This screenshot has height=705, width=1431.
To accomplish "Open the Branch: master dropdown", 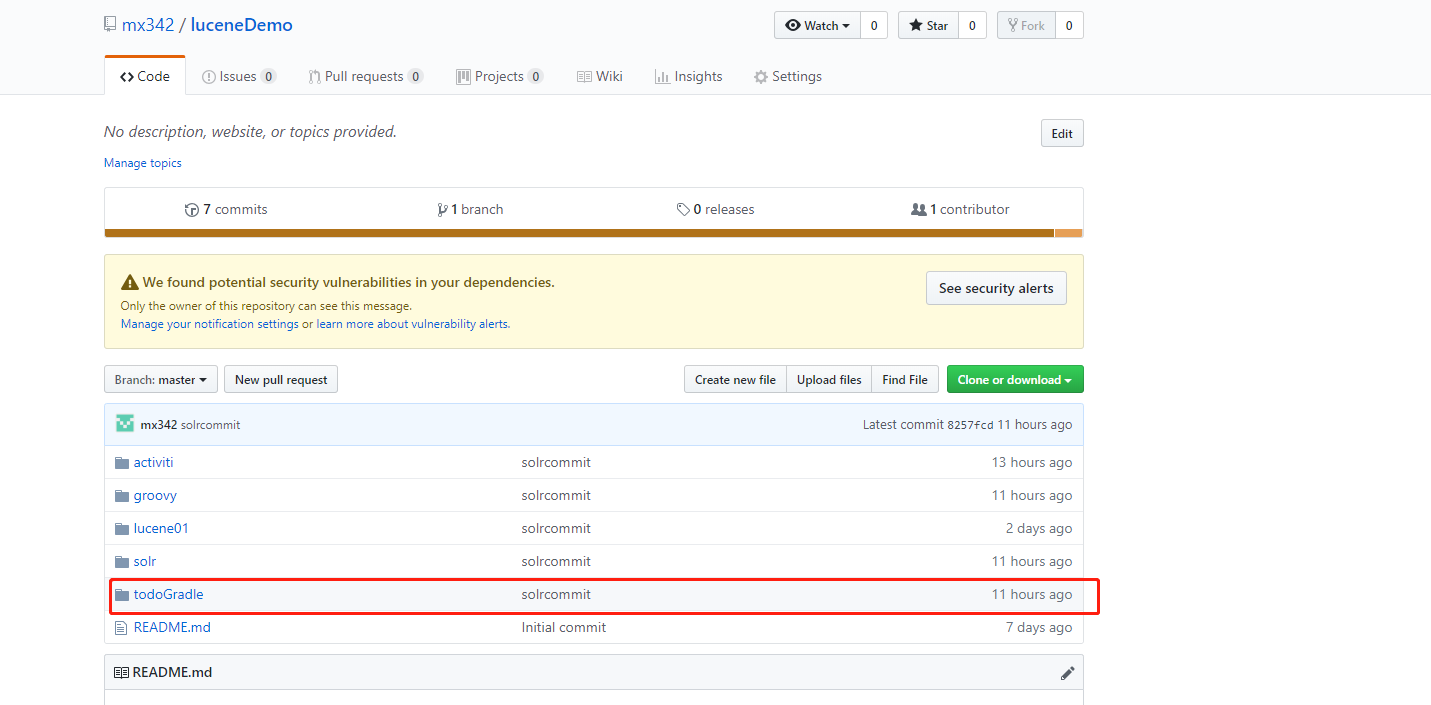I will [x=161, y=380].
